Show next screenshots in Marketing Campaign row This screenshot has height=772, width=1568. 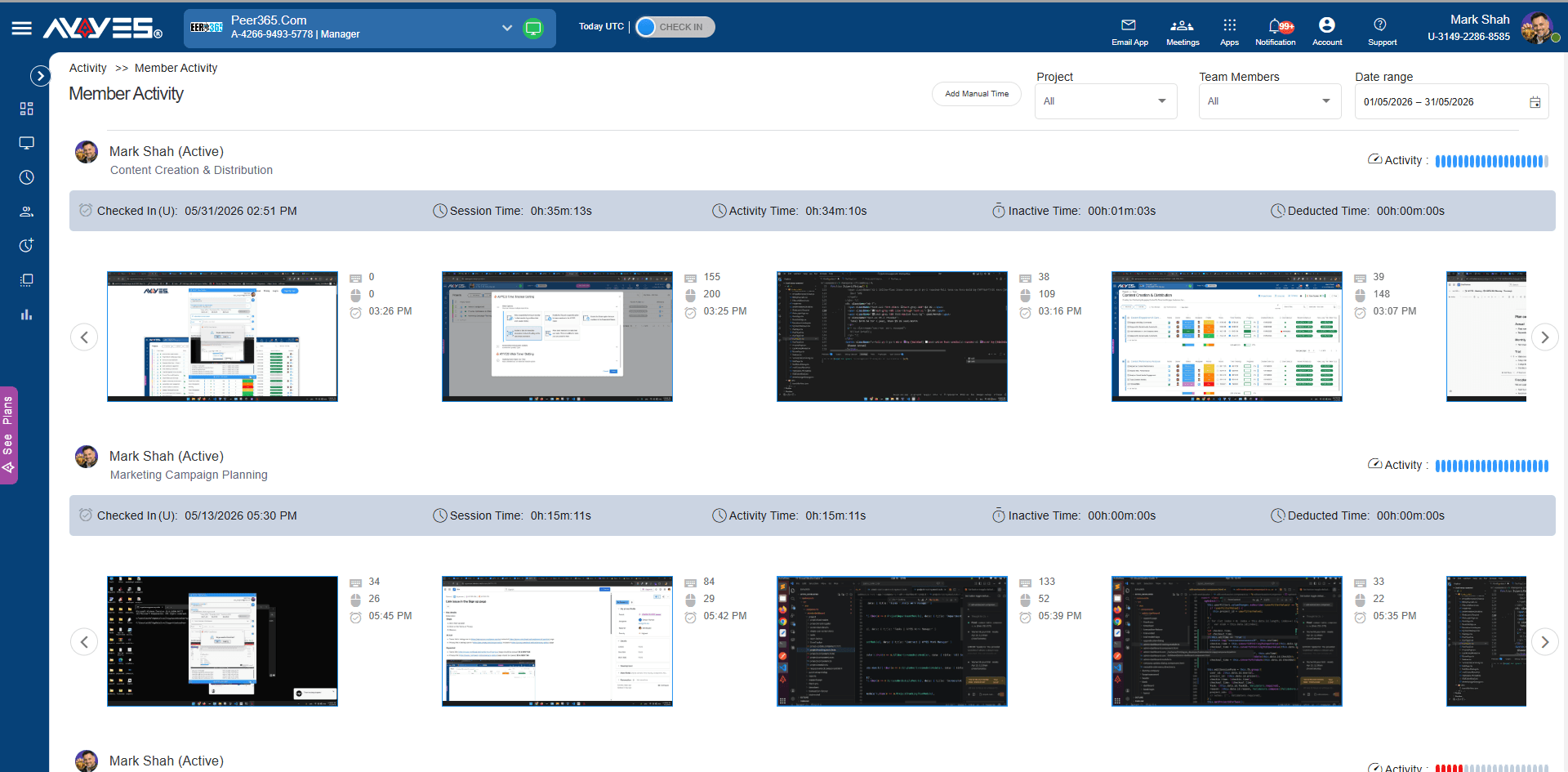click(1544, 642)
